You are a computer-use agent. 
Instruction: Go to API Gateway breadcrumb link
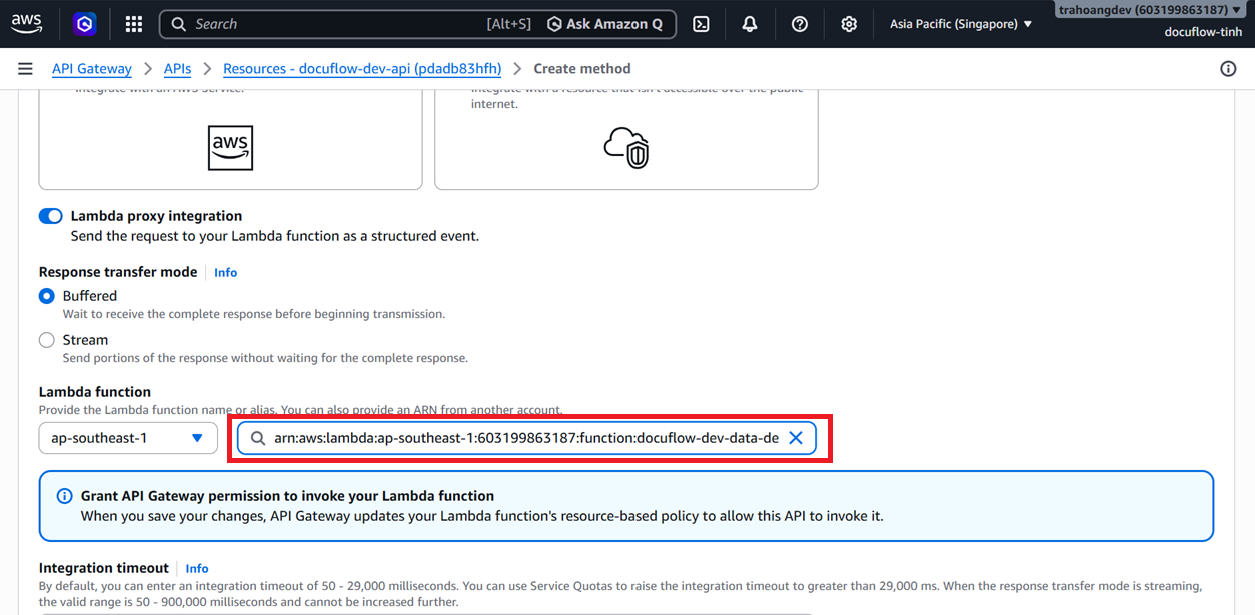click(92, 68)
